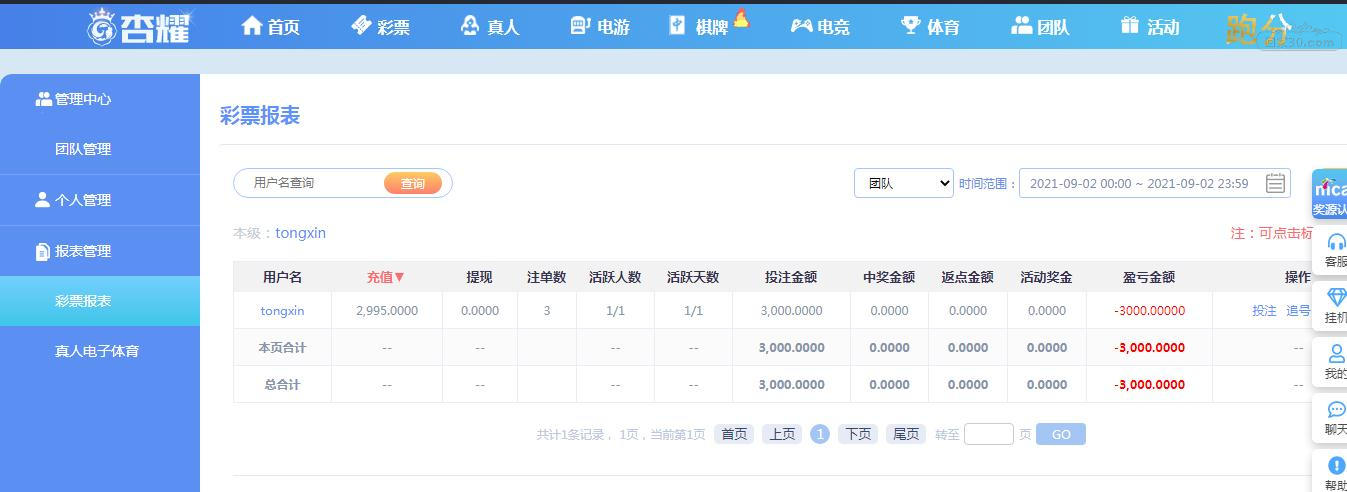Click the 2,995.0000 recharge value

pos(387,311)
